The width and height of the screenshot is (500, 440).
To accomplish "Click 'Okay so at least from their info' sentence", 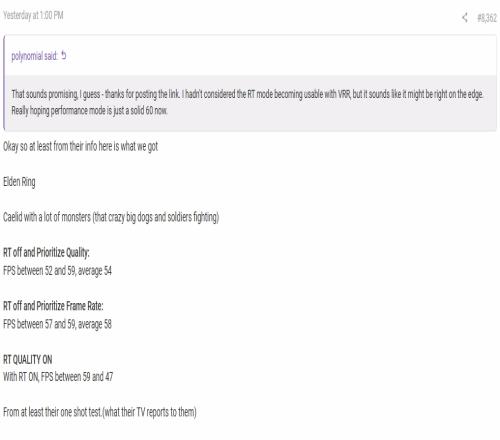I will click(80, 146).
